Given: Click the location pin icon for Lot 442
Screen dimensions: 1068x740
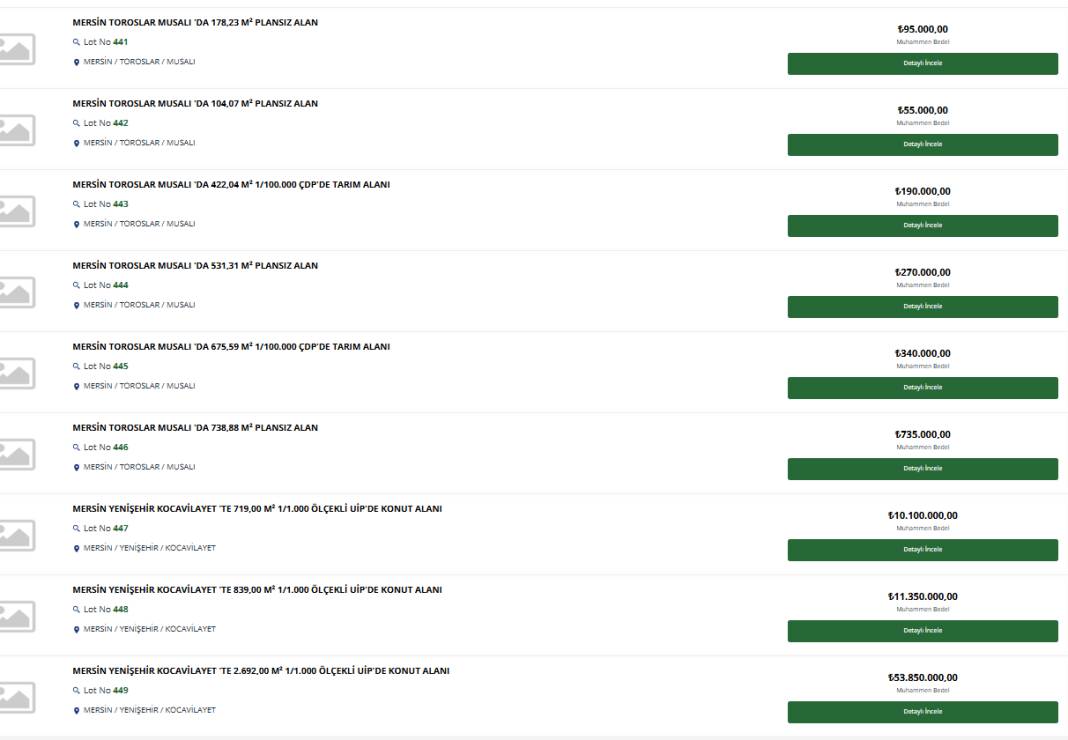Looking at the screenshot, I should pyautogui.click(x=76, y=143).
